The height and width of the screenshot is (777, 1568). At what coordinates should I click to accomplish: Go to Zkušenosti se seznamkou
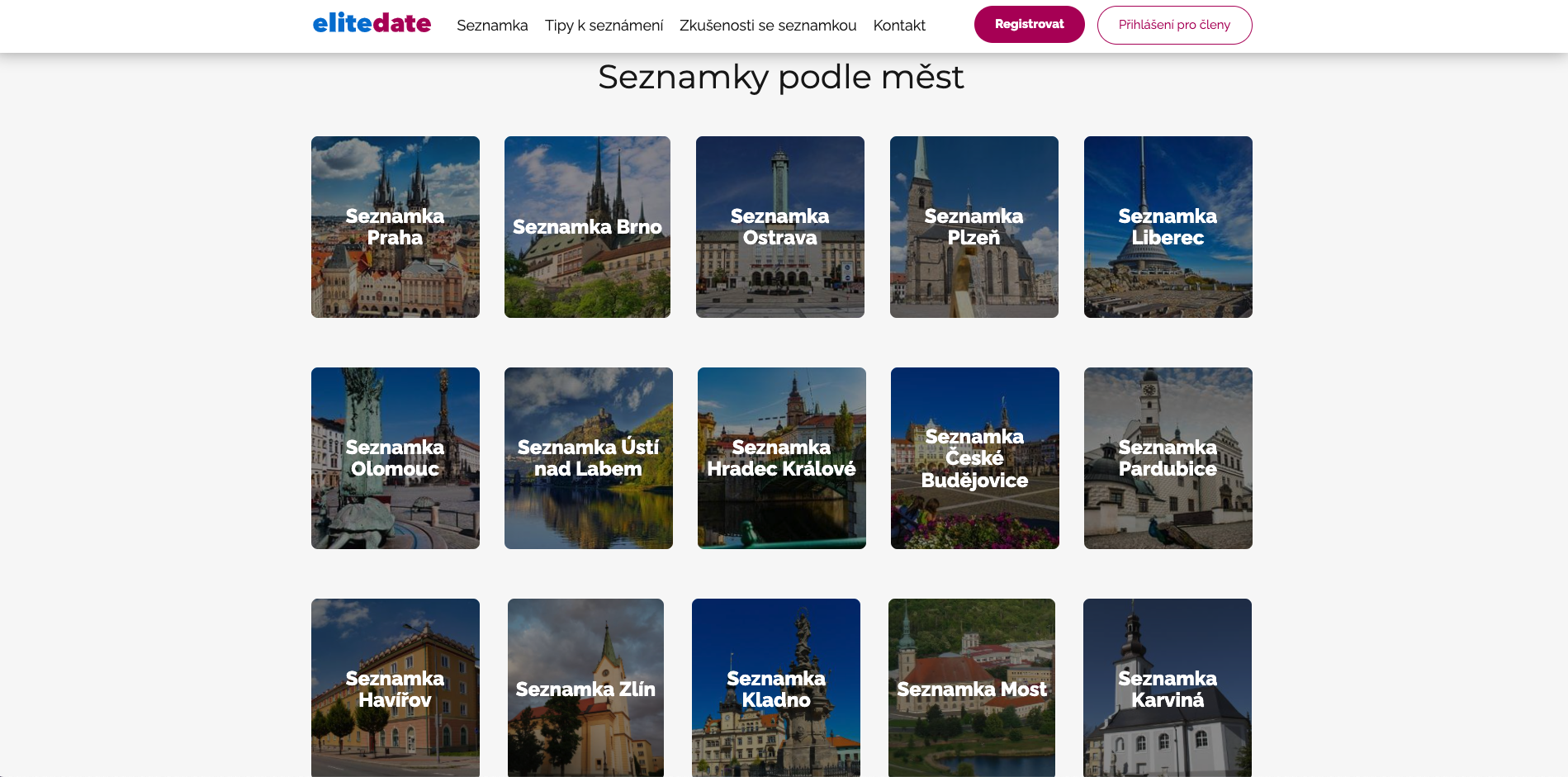click(x=768, y=26)
